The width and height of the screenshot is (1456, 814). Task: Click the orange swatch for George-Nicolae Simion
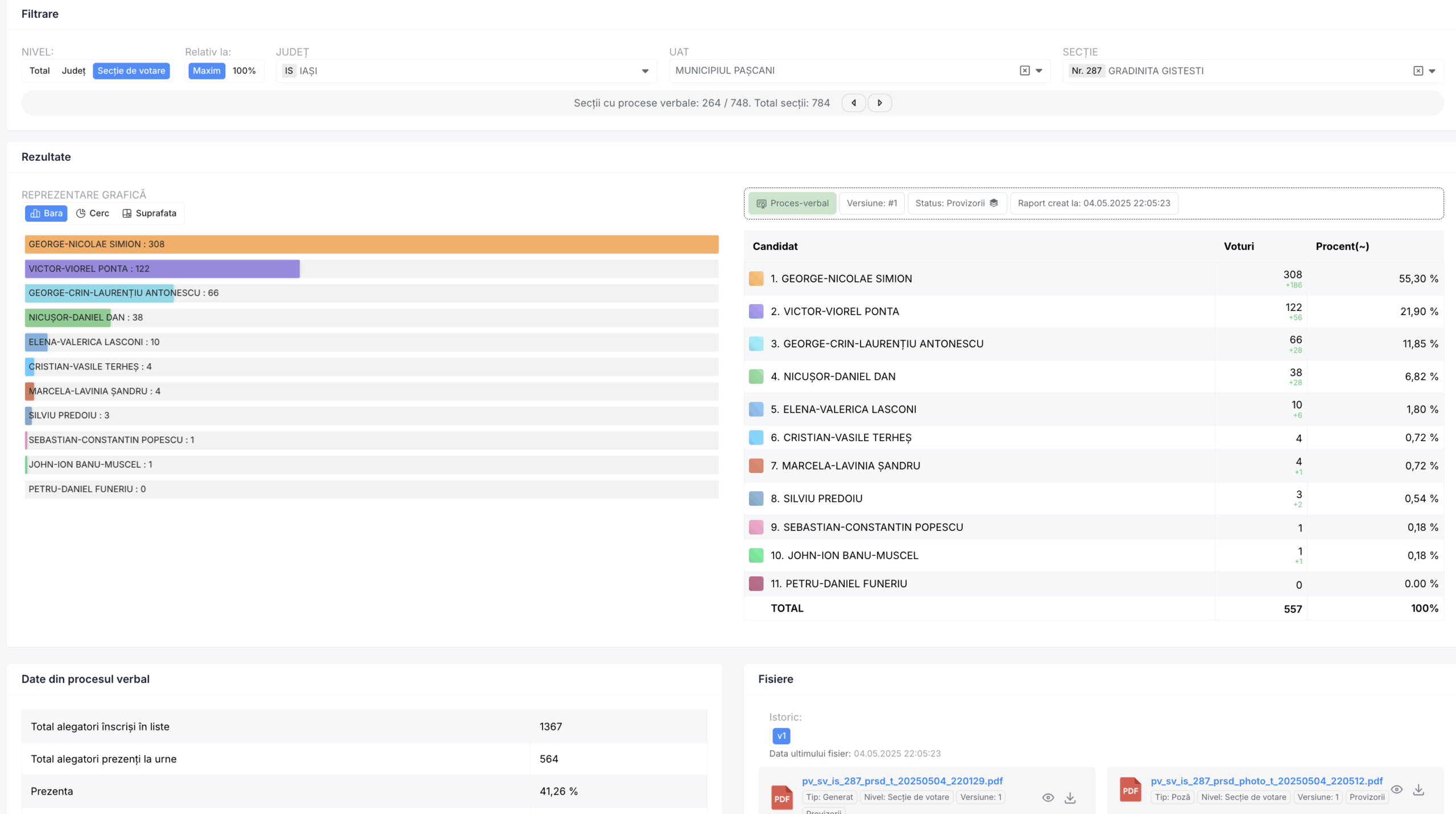coord(756,279)
